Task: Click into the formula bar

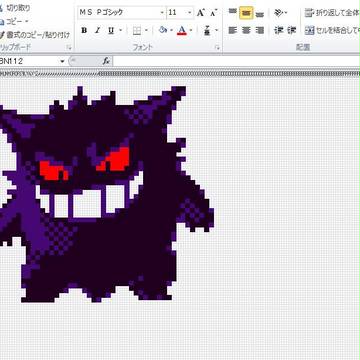Action: coord(236,61)
